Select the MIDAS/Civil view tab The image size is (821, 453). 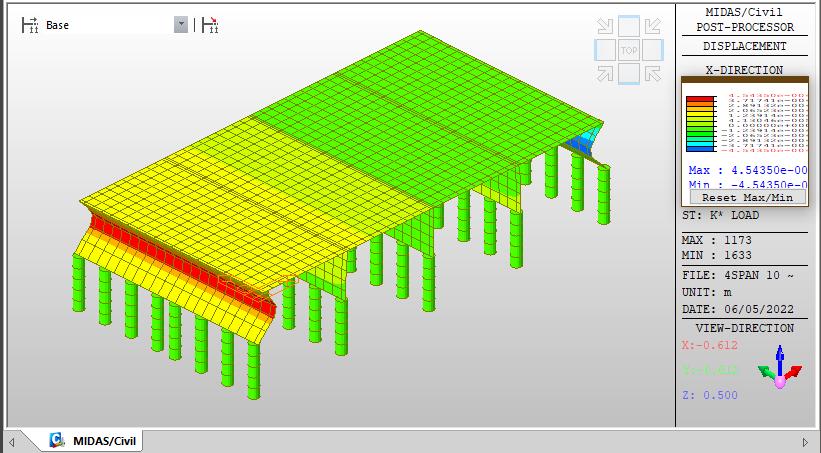(92, 440)
